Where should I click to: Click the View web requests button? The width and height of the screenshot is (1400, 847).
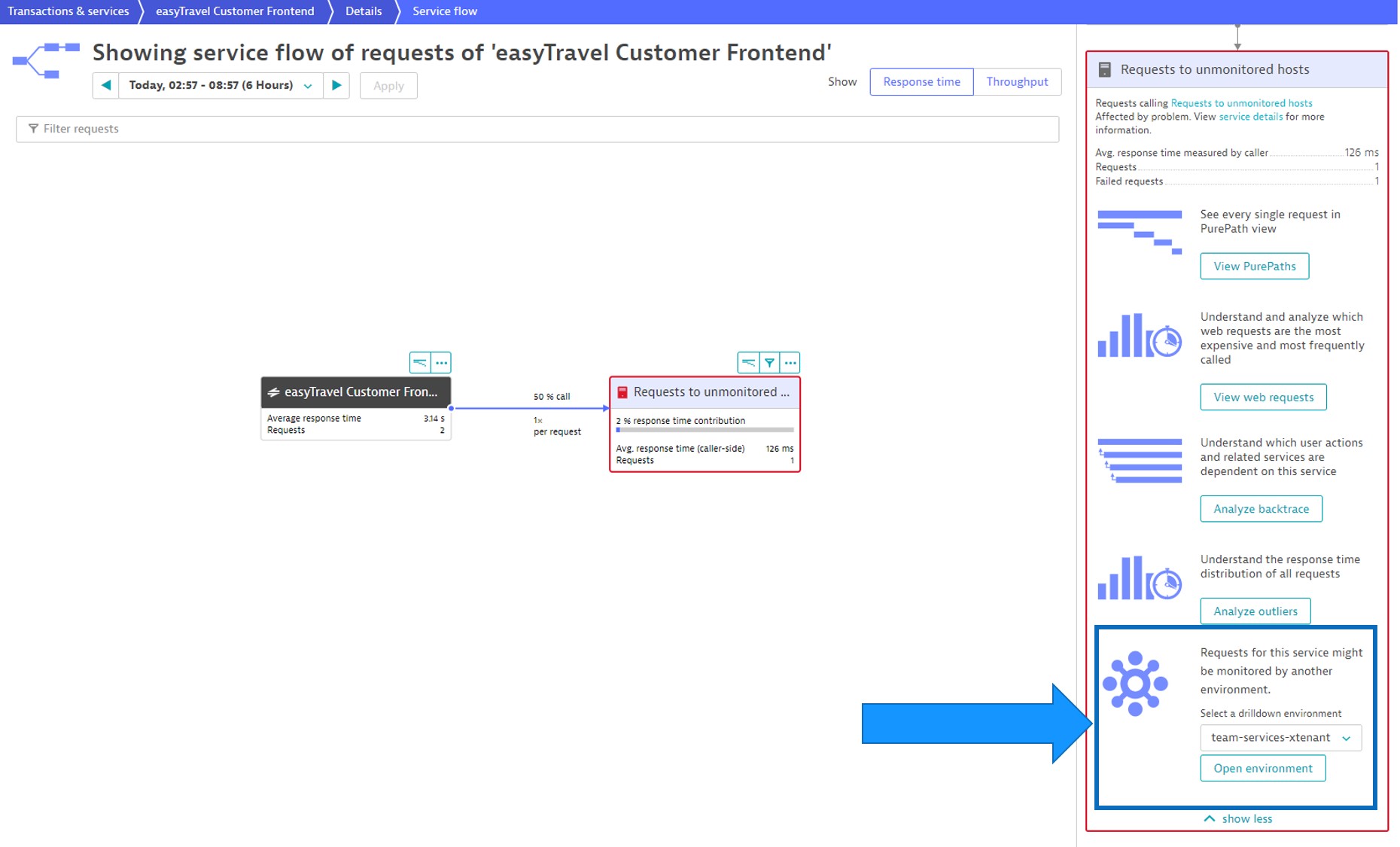point(1263,397)
